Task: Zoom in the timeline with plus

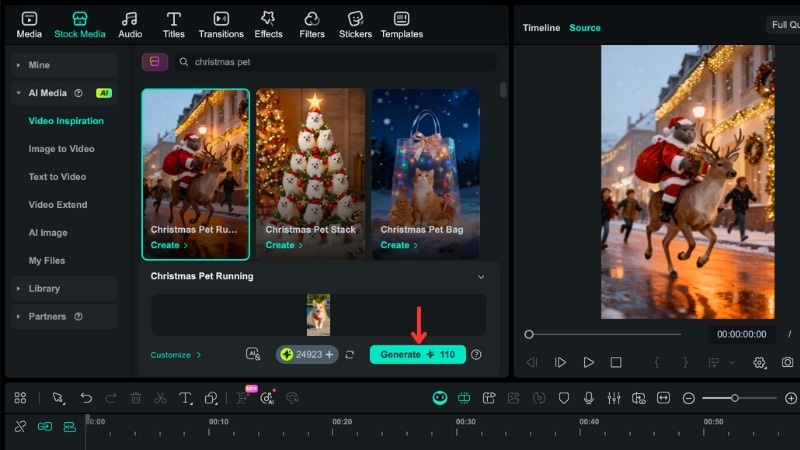Action: 791,398
